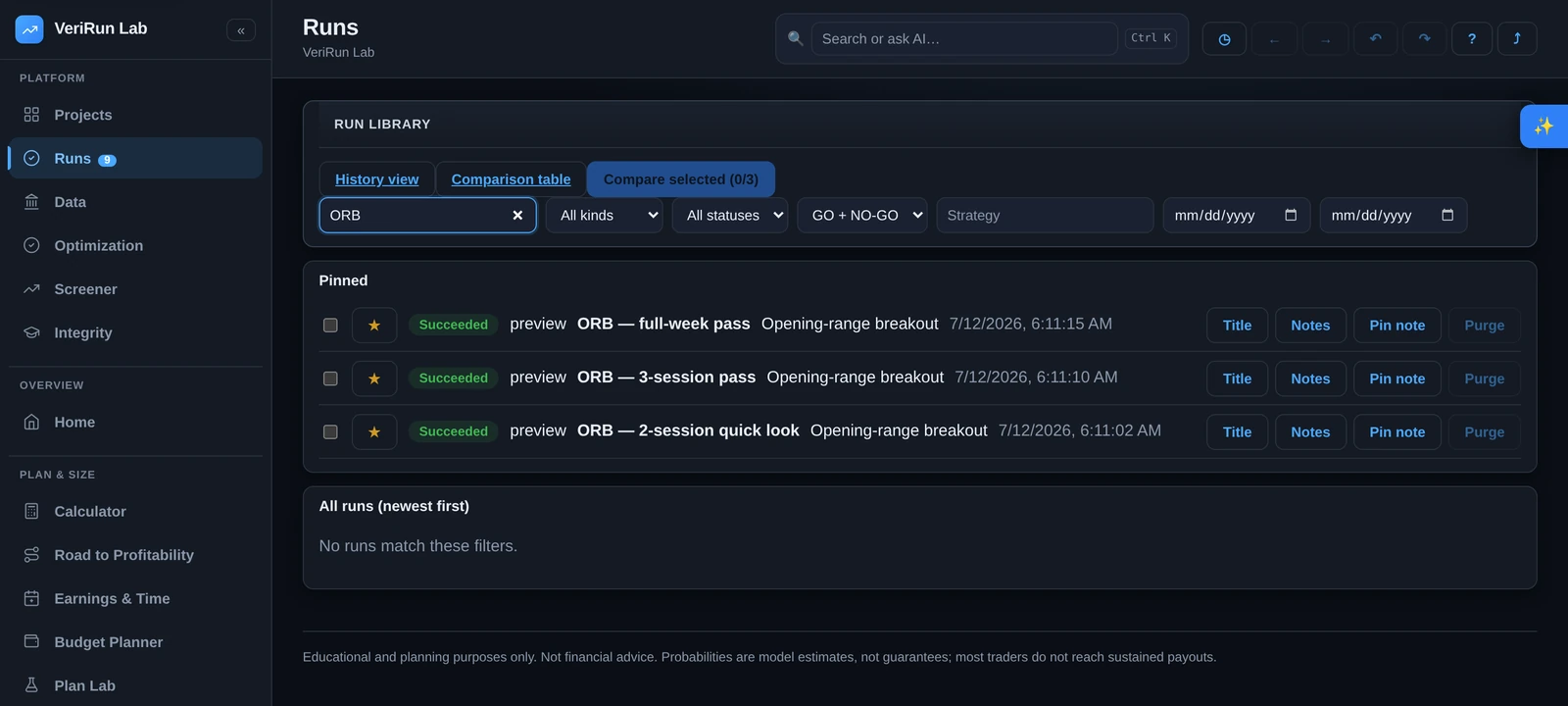Click timestamp 7/12/2026, 6:11:15 AM
This screenshot has height=706, width=1568.
click(1031, 324)
